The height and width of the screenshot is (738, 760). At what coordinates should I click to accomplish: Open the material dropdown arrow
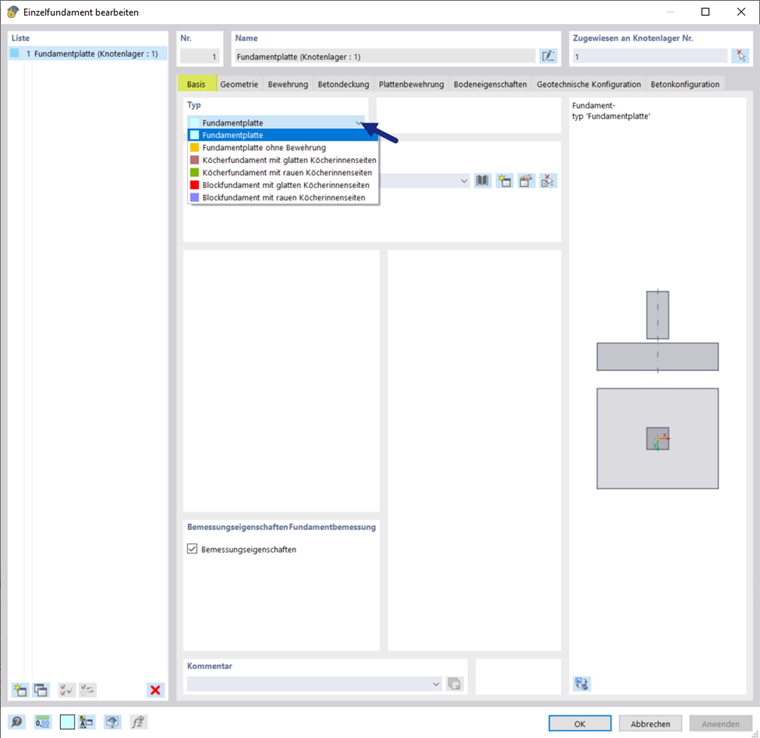(464, 181)
